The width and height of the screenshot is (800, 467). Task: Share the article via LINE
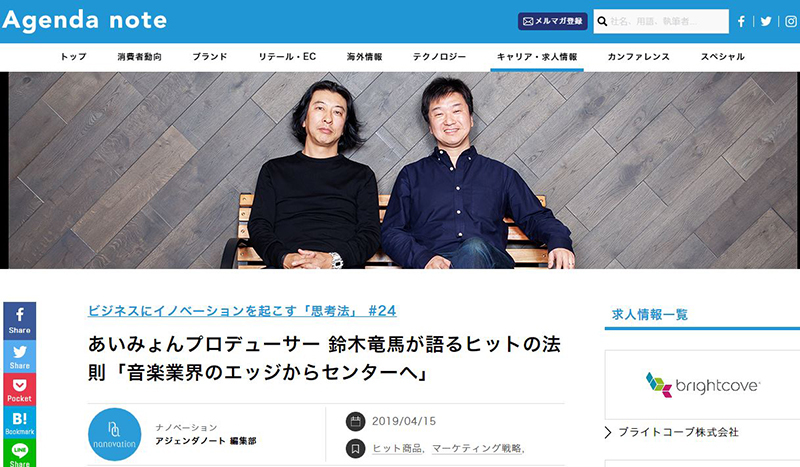19,454
